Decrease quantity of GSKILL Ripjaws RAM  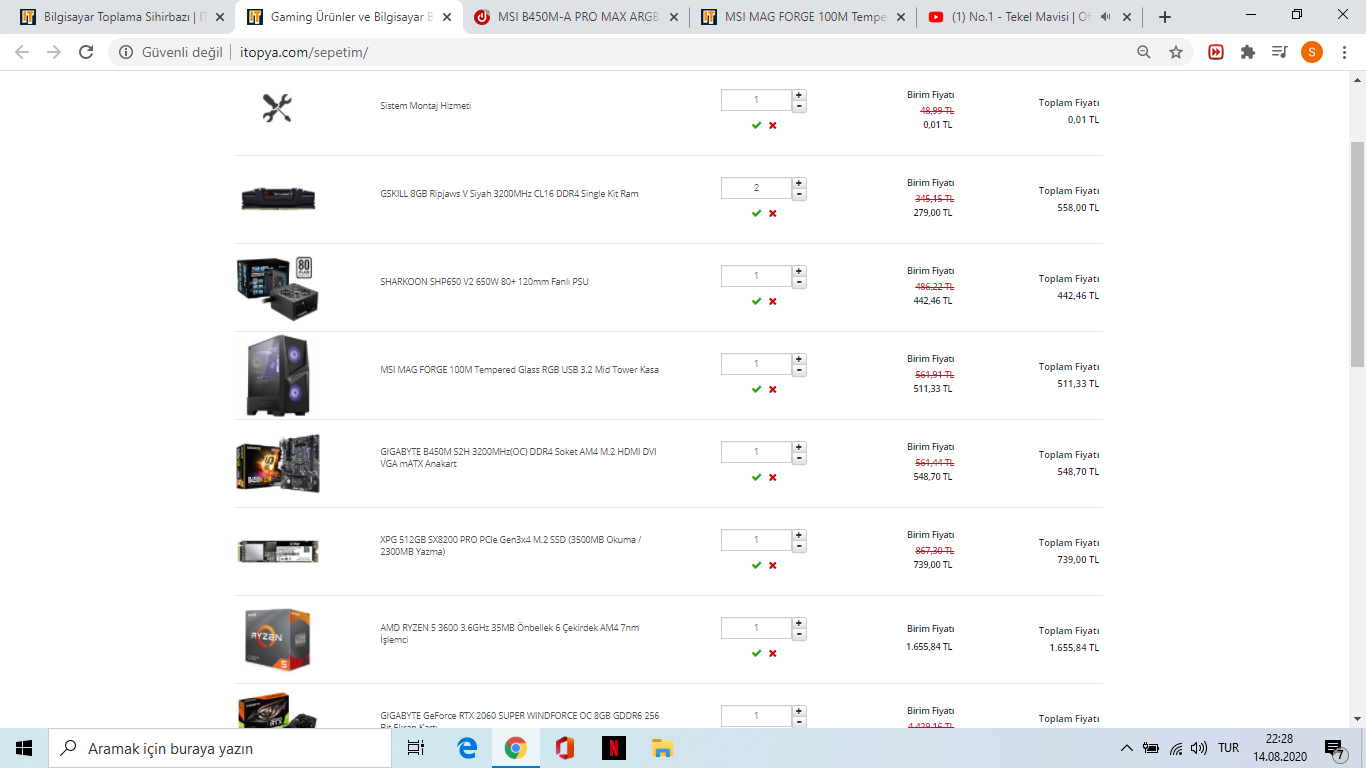[799, 194]
